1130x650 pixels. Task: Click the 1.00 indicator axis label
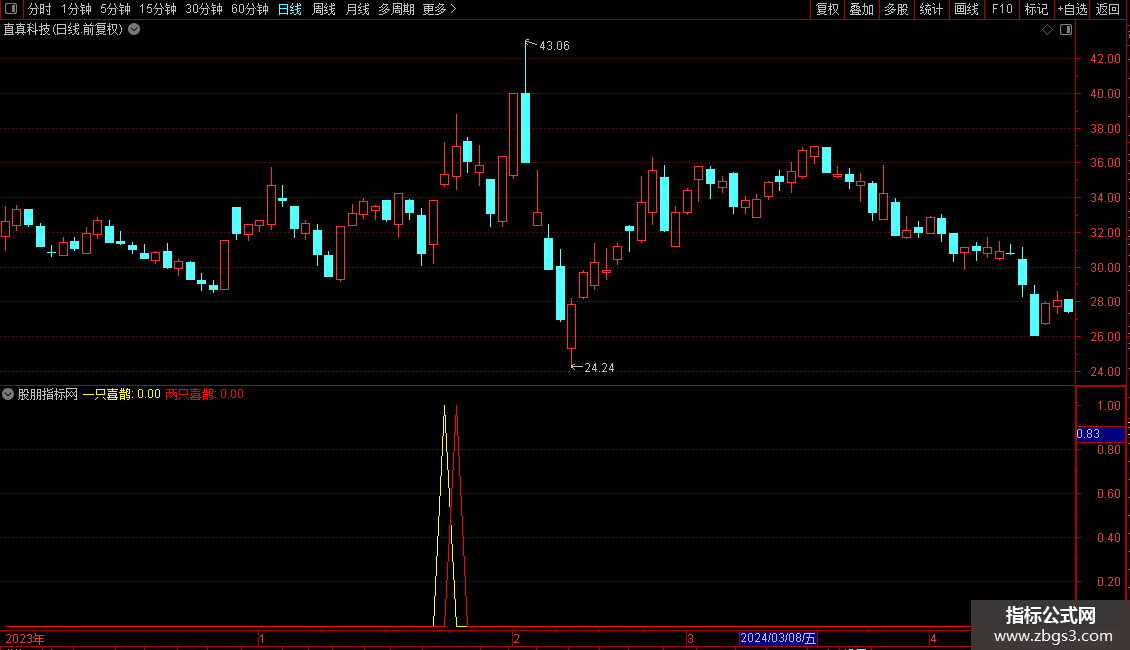[1108, 406]
